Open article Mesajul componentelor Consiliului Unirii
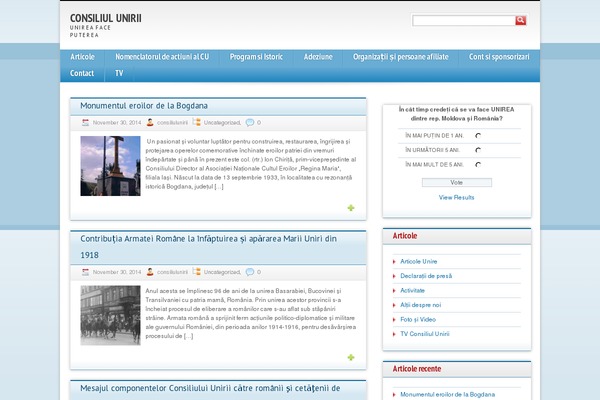 (210, 388)
